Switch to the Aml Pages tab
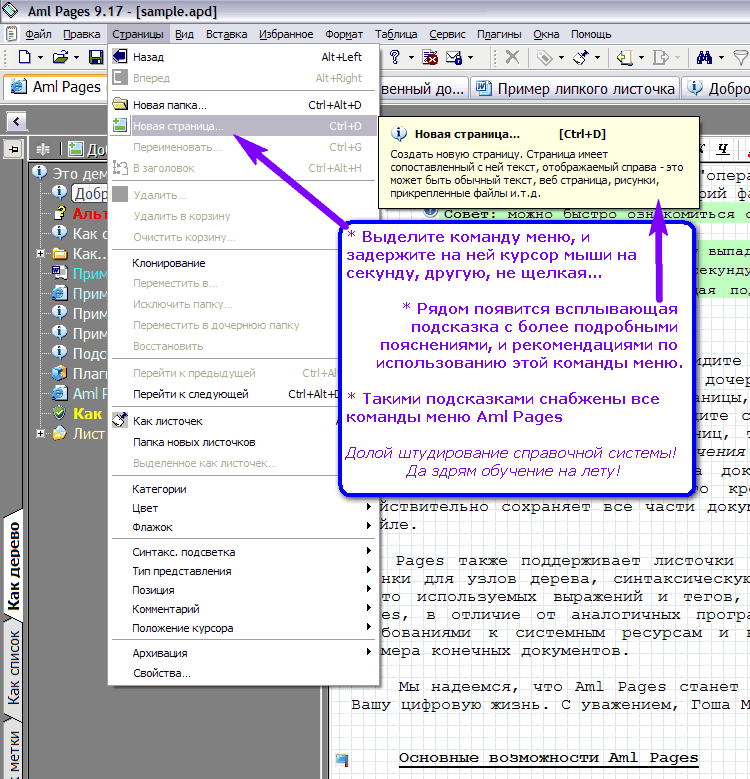 pos(56,87)
